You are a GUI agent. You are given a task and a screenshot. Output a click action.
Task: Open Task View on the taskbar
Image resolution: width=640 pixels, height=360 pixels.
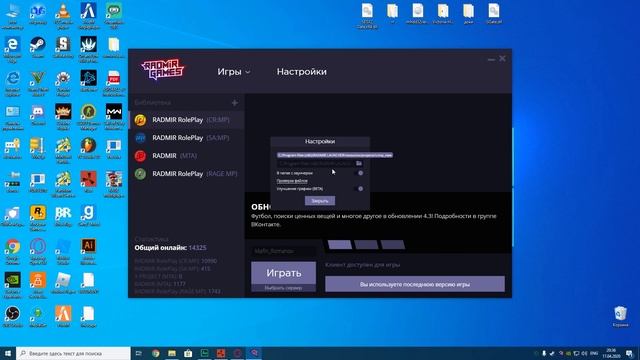[x=139, y=353]
